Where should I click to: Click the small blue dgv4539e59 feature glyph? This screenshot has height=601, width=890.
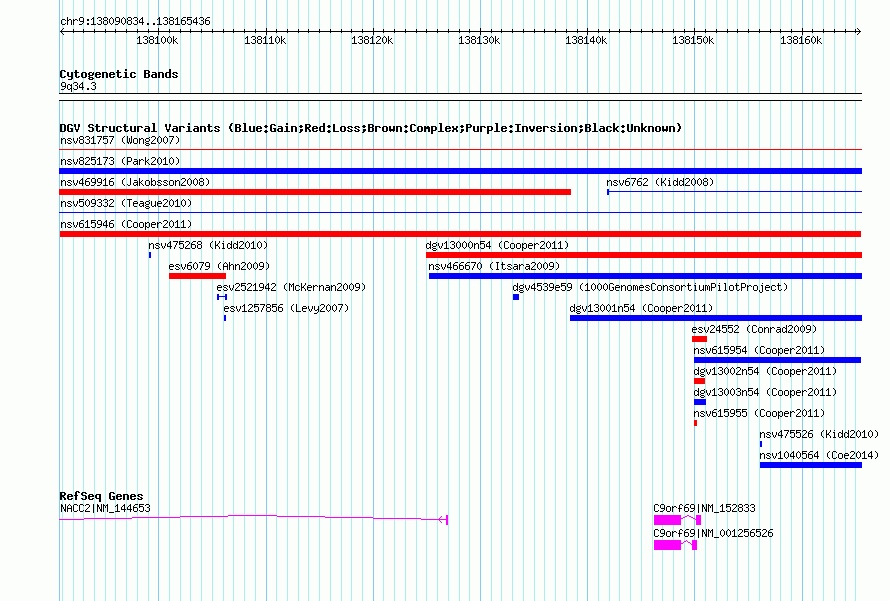(516, 297)
